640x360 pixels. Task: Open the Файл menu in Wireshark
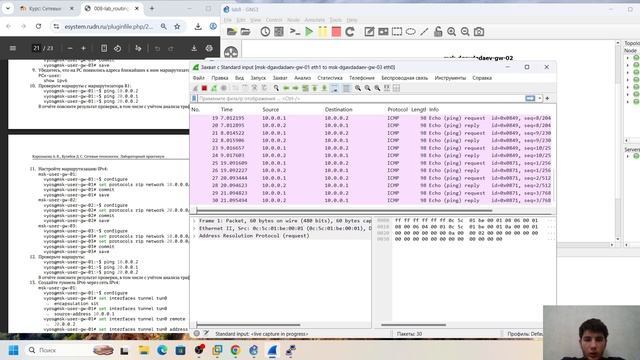click(x=199, y=78)
